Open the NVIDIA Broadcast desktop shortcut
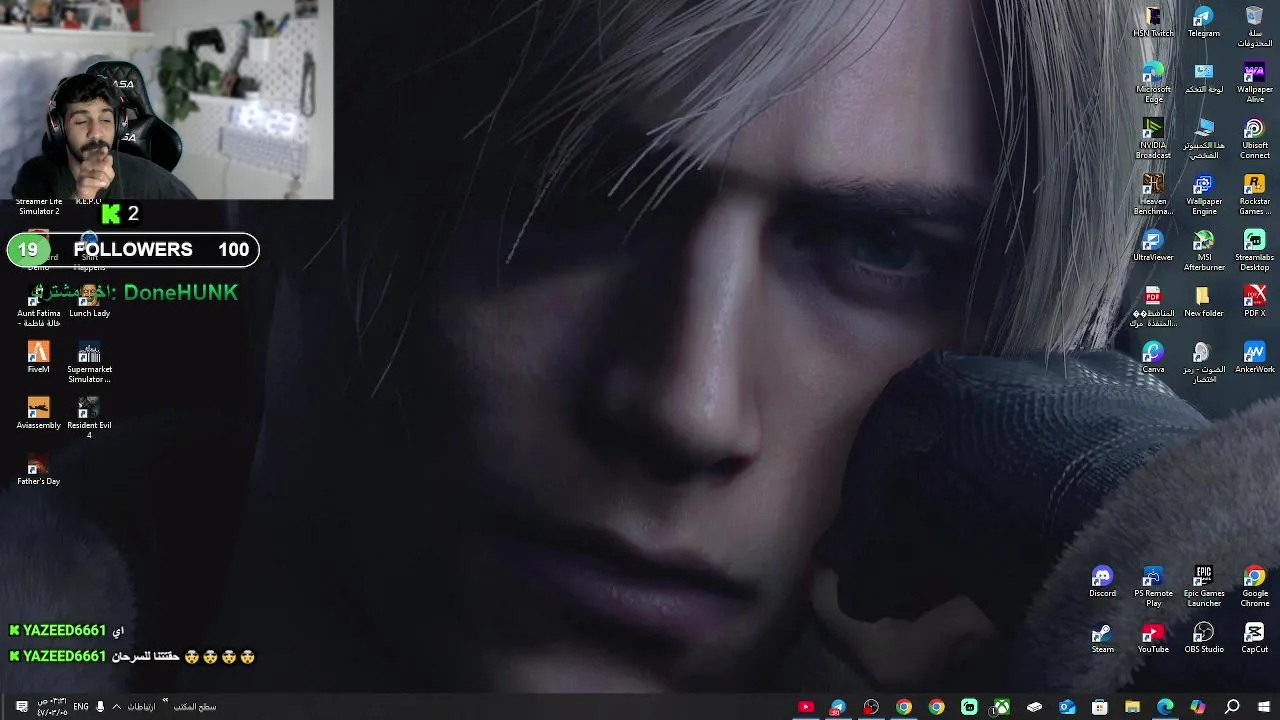Viewport: 1280px width, 720px height. click(x=1153, y=138)
